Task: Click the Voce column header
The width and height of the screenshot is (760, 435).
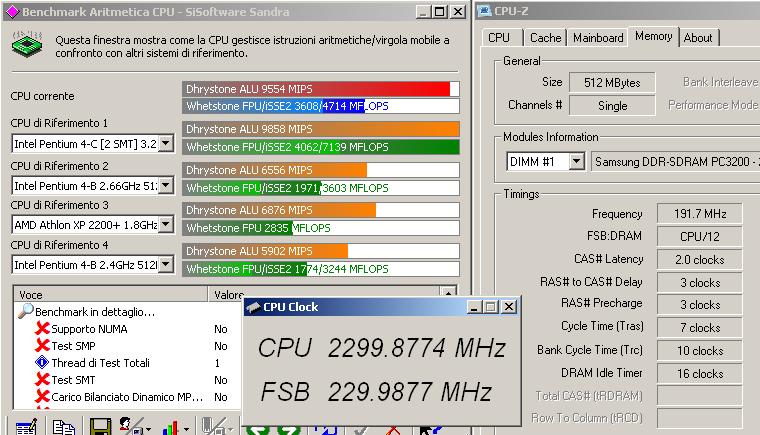Action: coord(111,294)
